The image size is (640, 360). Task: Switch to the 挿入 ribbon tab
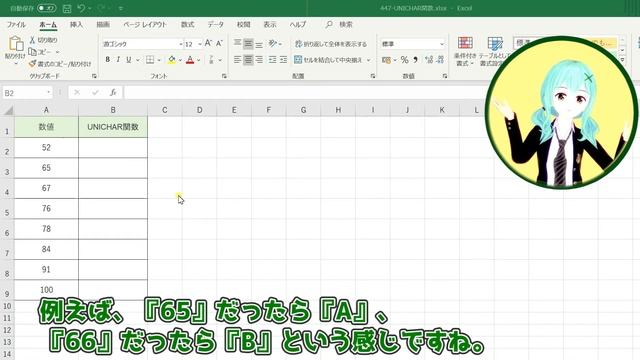(76, 24)
